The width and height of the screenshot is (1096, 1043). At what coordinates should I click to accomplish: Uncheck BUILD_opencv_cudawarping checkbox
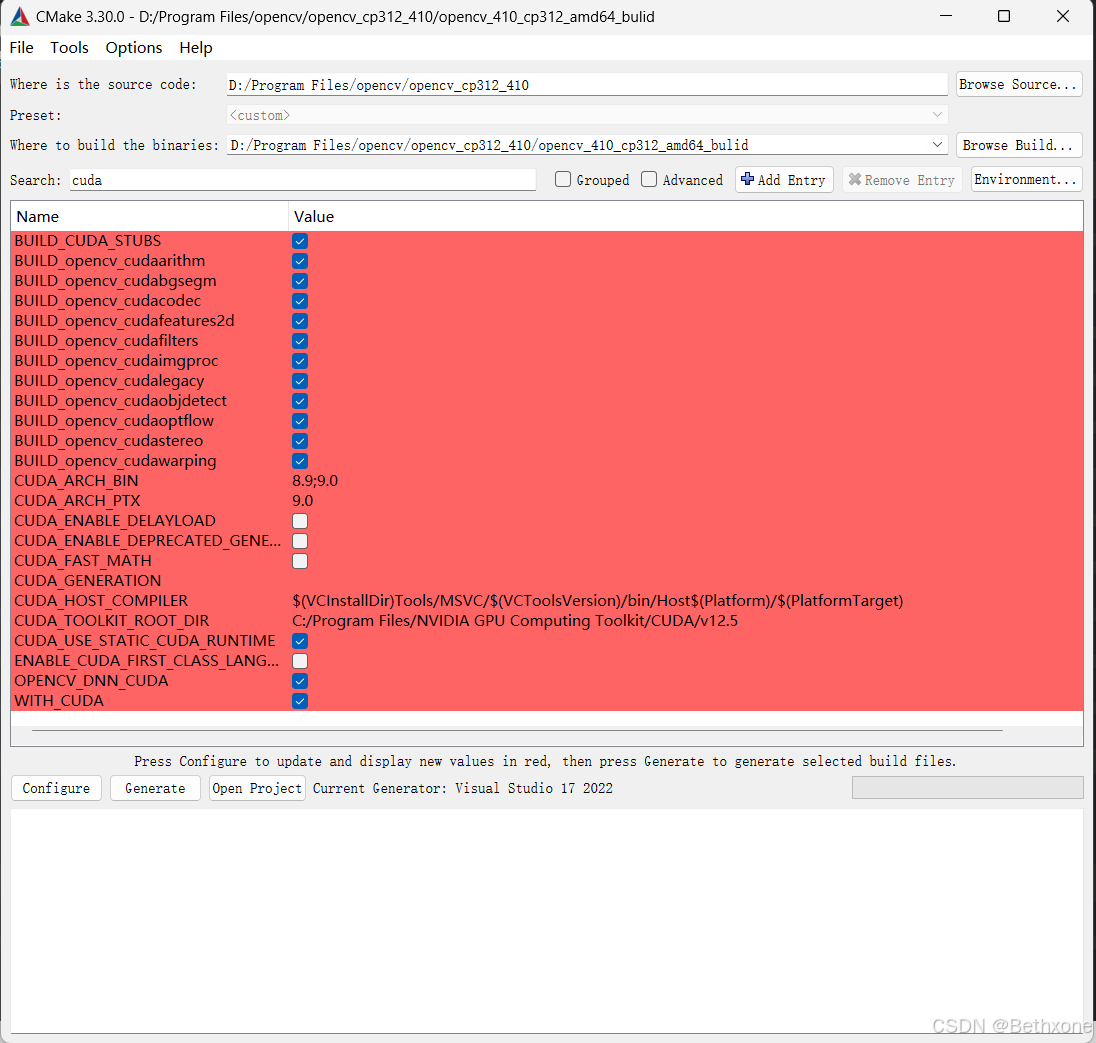[x=300, y=461]
